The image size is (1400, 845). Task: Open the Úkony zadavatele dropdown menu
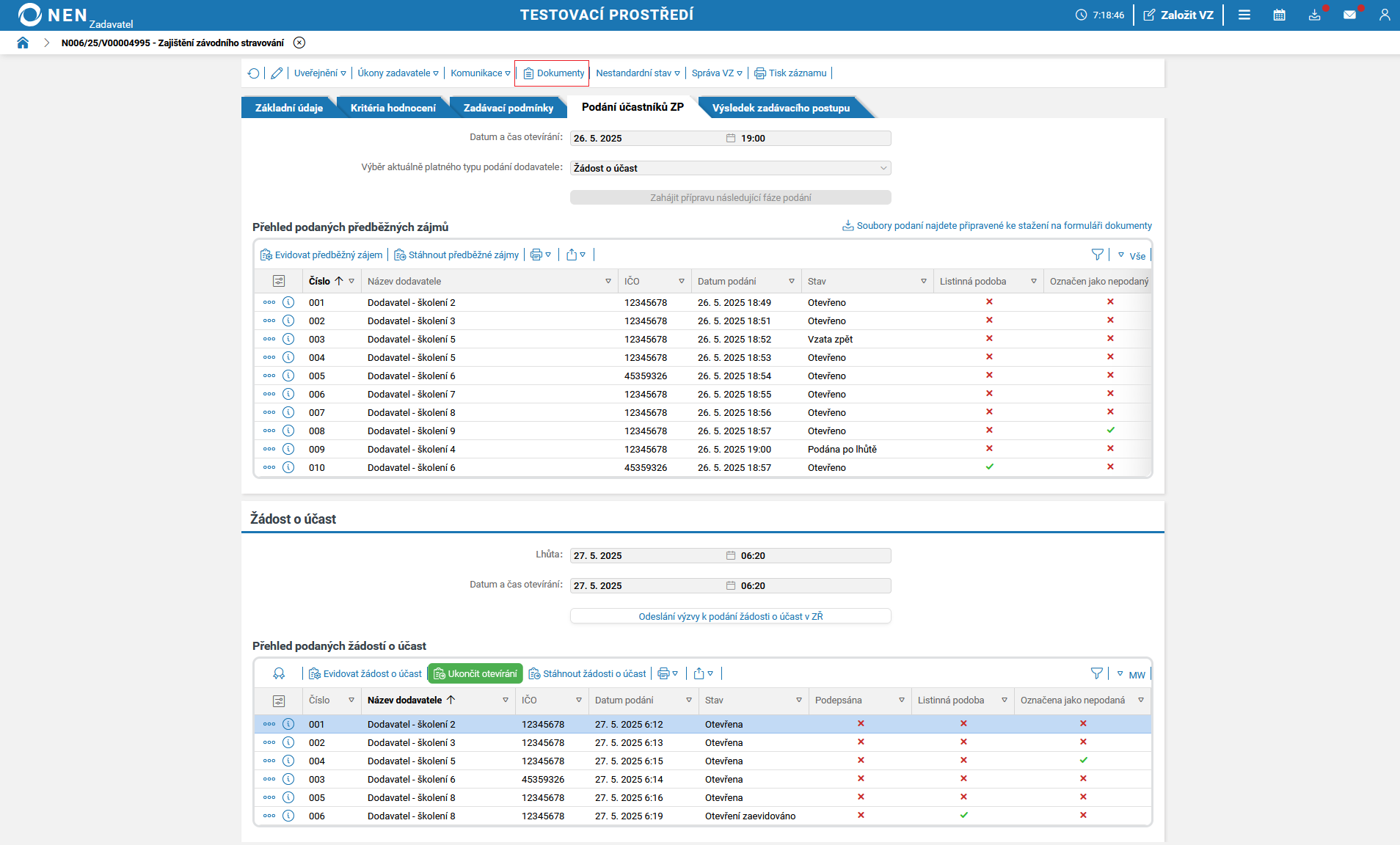coord(398,73)
